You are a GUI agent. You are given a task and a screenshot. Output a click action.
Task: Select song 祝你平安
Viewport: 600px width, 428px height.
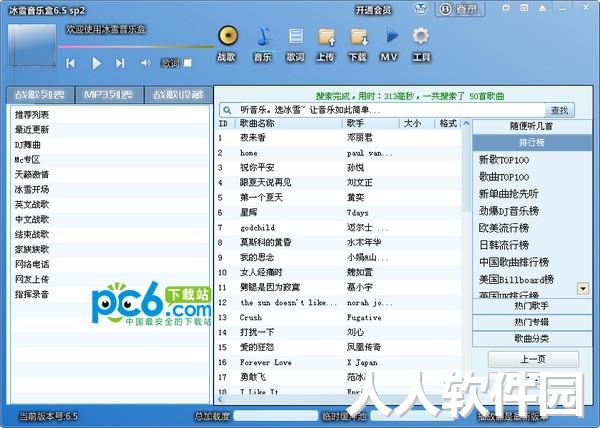(339, 168)
